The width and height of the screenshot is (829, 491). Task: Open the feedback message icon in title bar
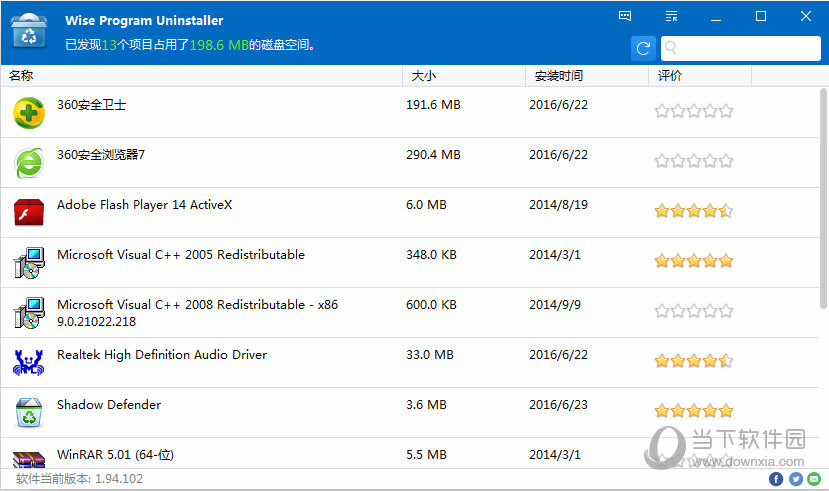click(625, 16)
